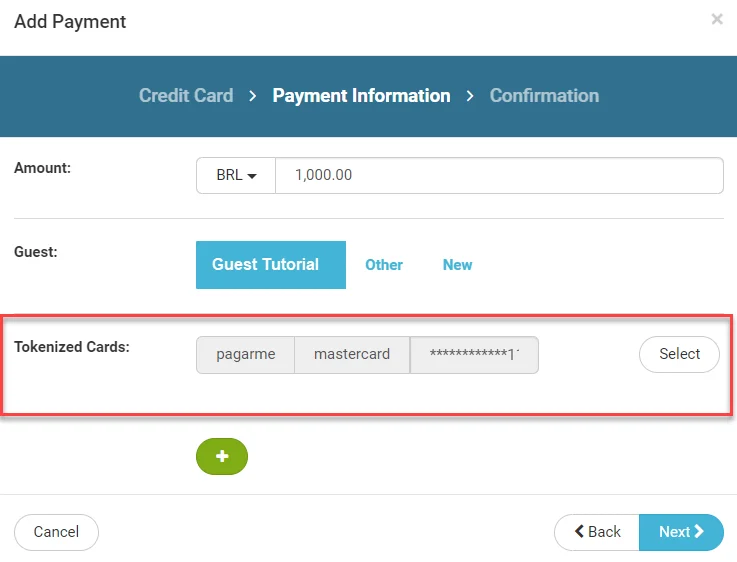Jump to the Confirmation step
Viewport: 737px width, 562px height.
click(544, 95)
